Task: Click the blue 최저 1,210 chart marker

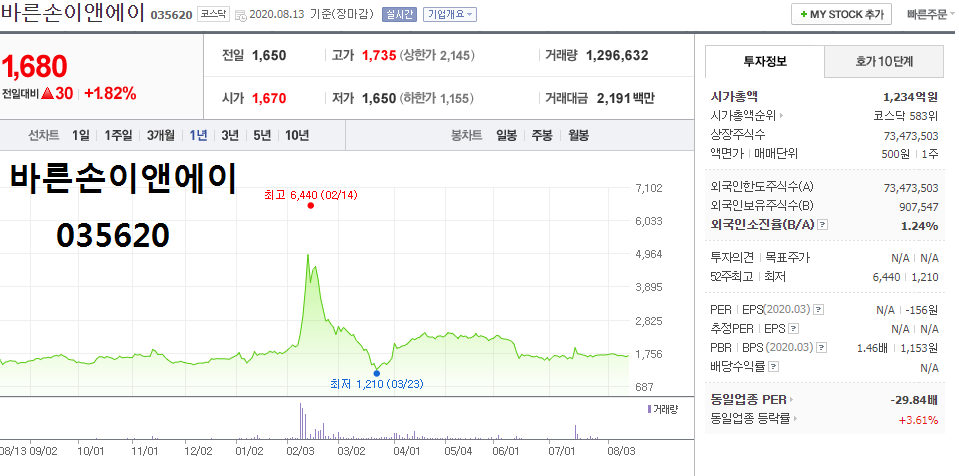Action: pyautogui.click(x=376, y=373)
